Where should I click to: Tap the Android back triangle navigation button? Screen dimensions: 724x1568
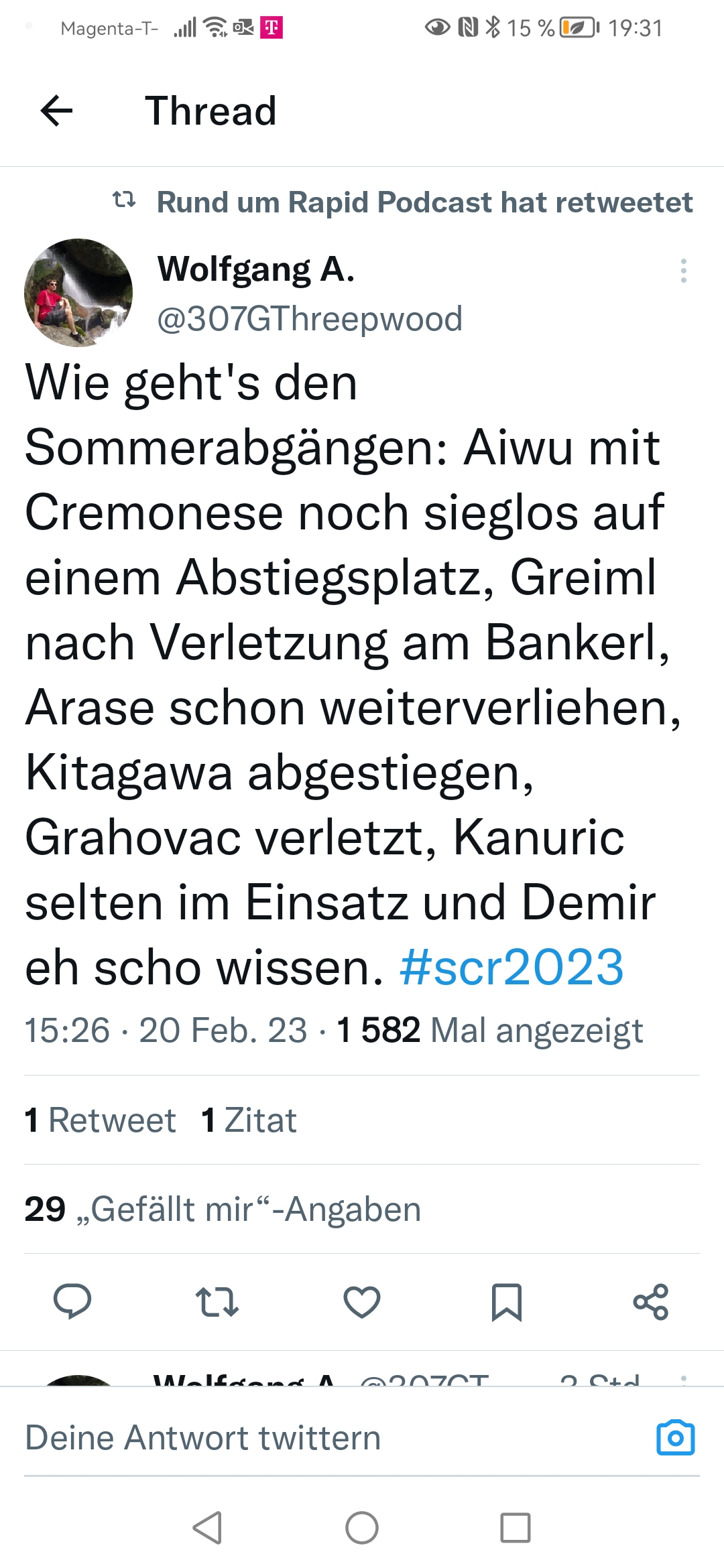click(x=207, y=1528)
